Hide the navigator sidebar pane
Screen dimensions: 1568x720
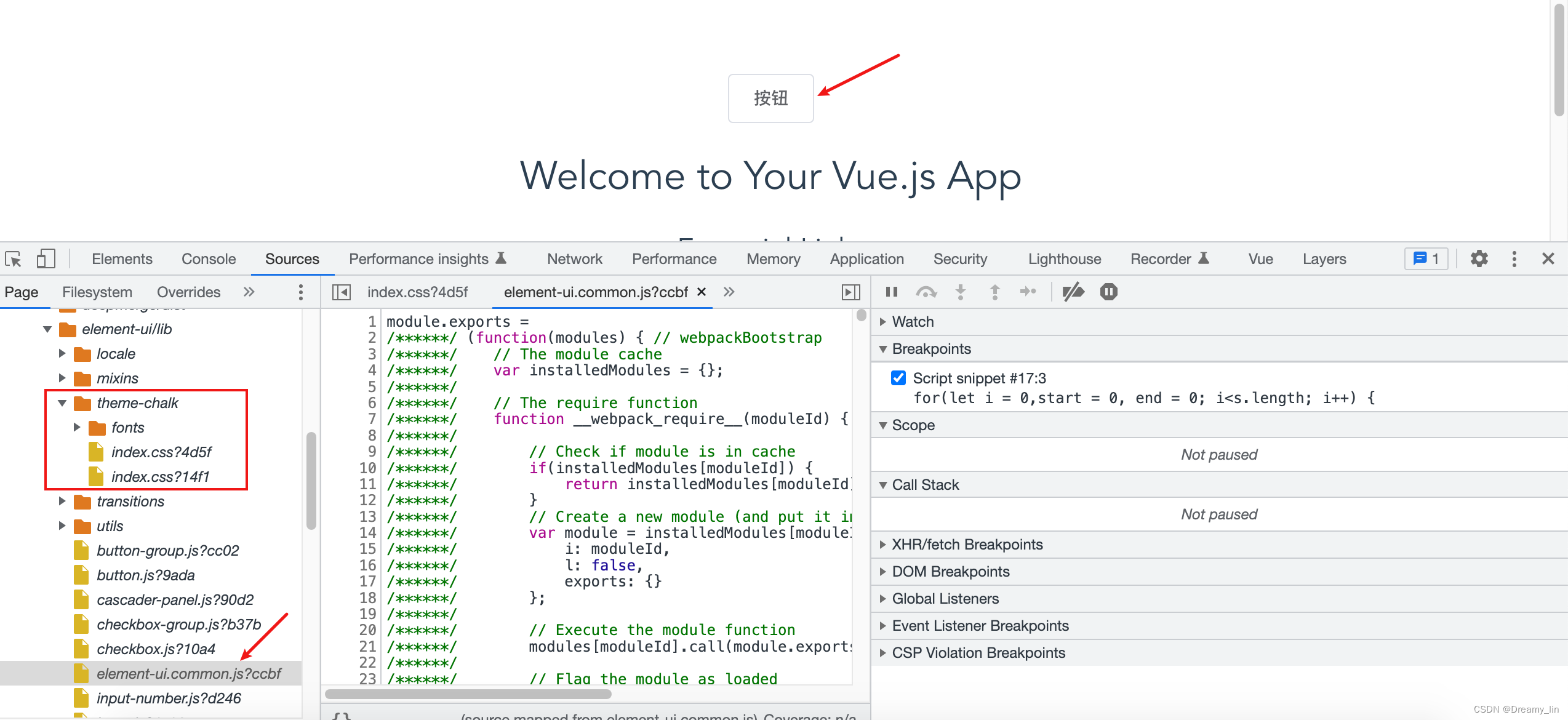(x=342, y=292)
